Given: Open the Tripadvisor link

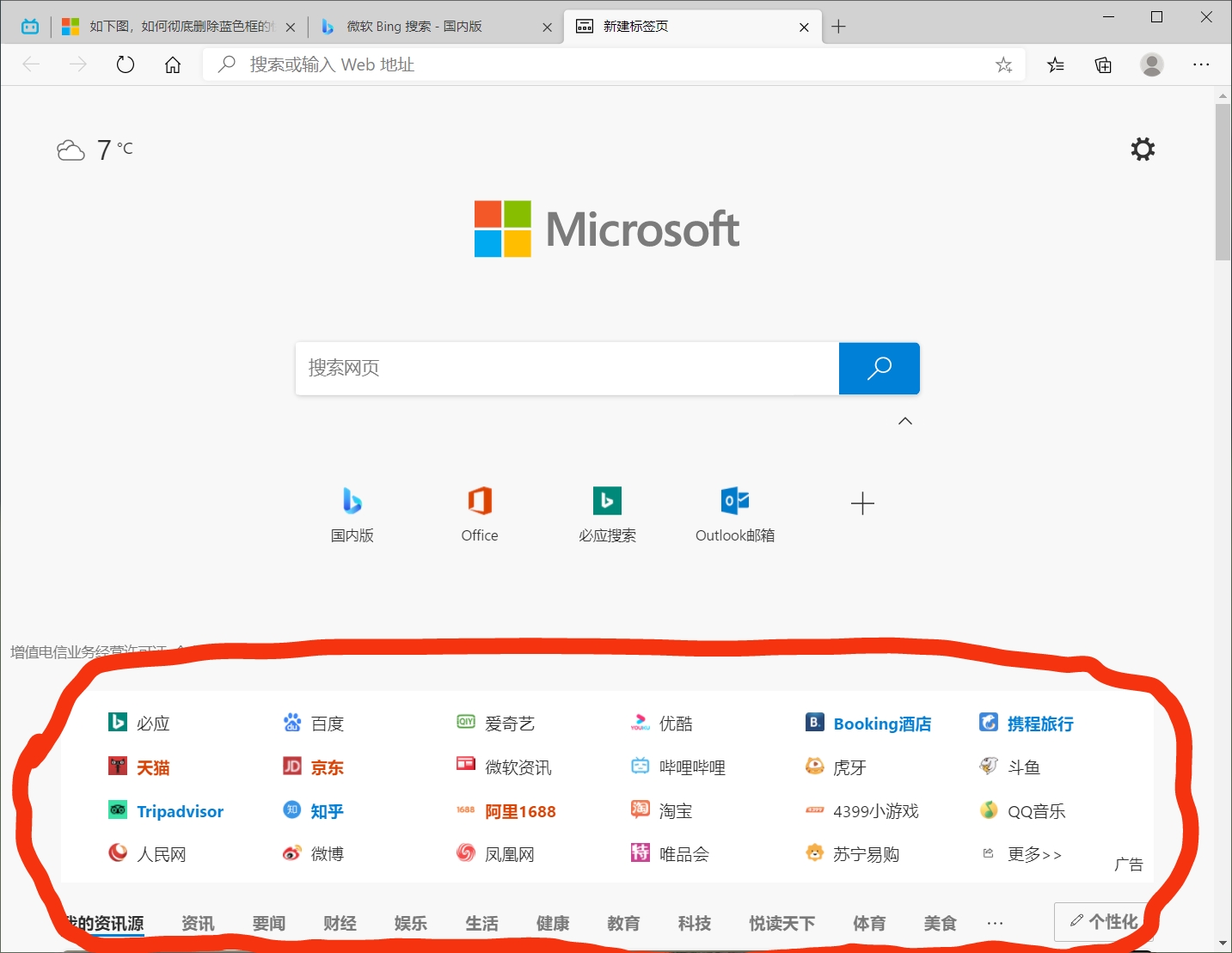Looking at the screenshot, I should coord(166,811).
